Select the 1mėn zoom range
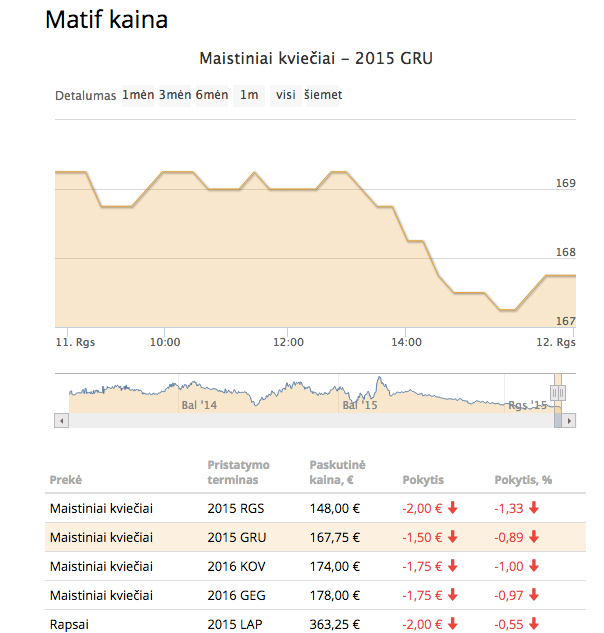This screenshot has height=633, width=604. click(x=138, y=96)
